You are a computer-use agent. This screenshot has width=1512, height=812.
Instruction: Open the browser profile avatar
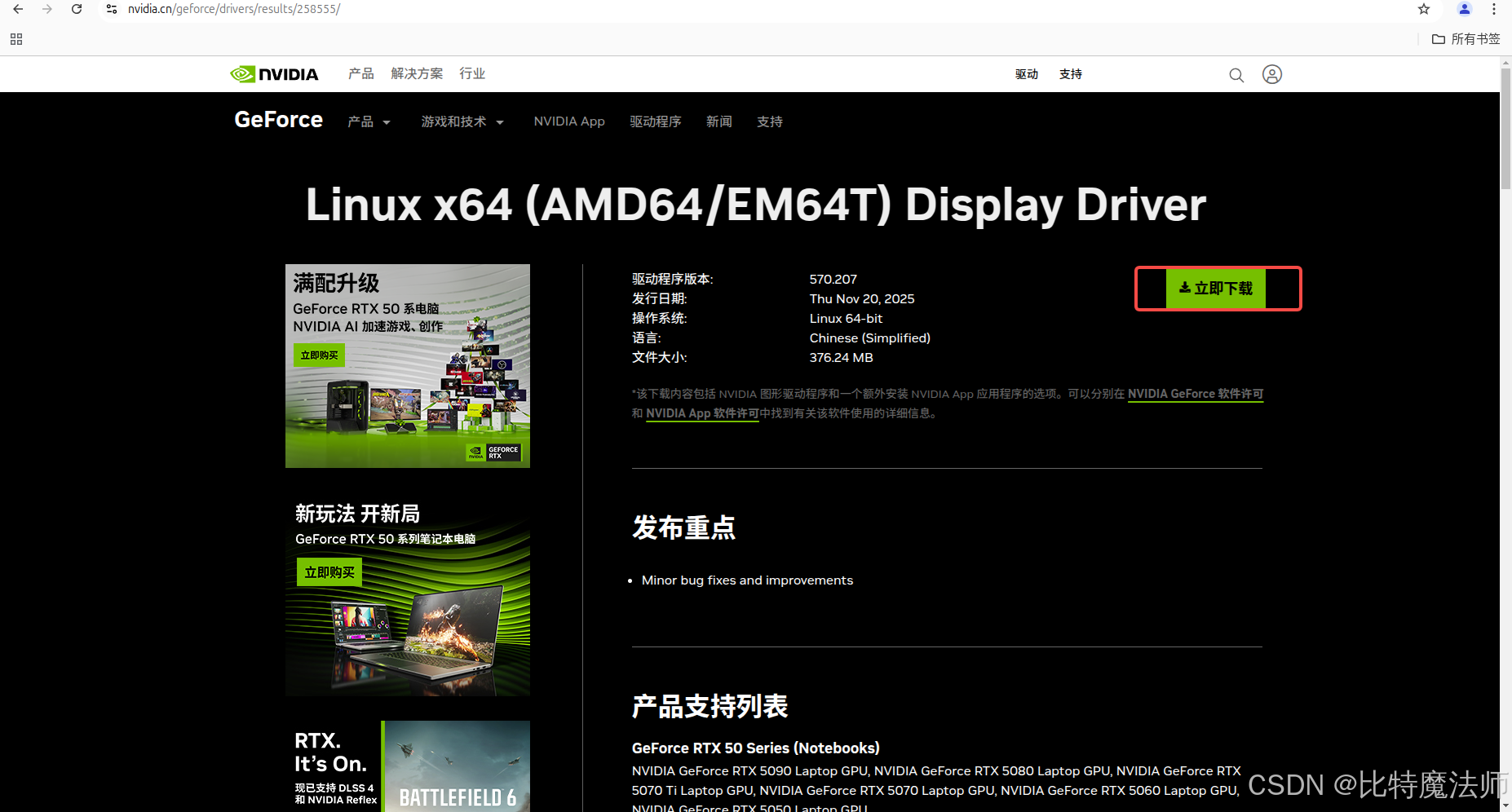(1465, 9)
